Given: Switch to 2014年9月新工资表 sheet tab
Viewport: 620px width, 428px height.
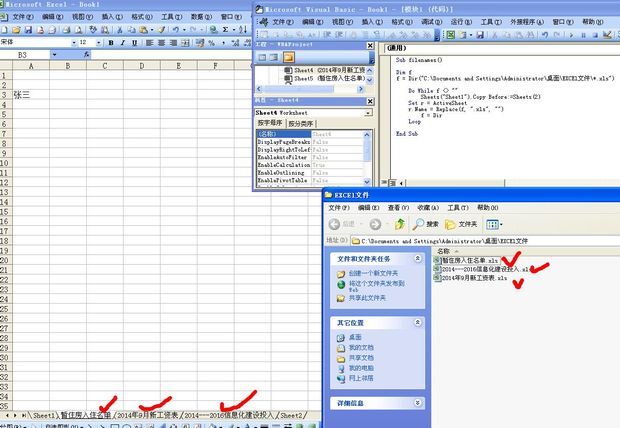Looking at the screenshot, I should pos(148,415).
